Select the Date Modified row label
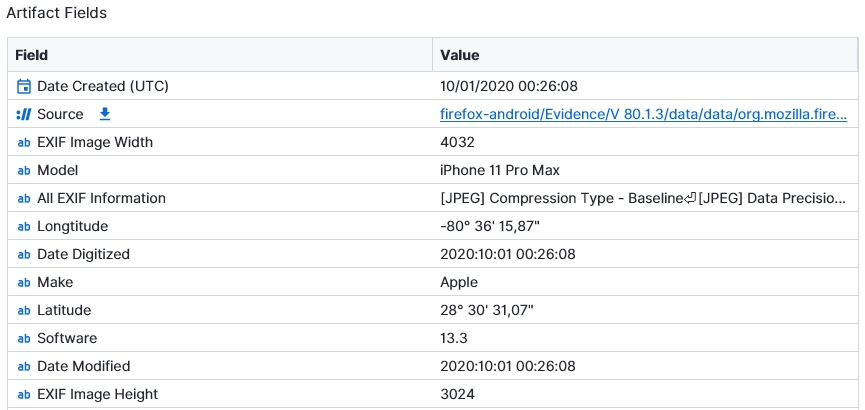This screenshot has height=410, width=865. pyautogui.click(x=84, y=366)
